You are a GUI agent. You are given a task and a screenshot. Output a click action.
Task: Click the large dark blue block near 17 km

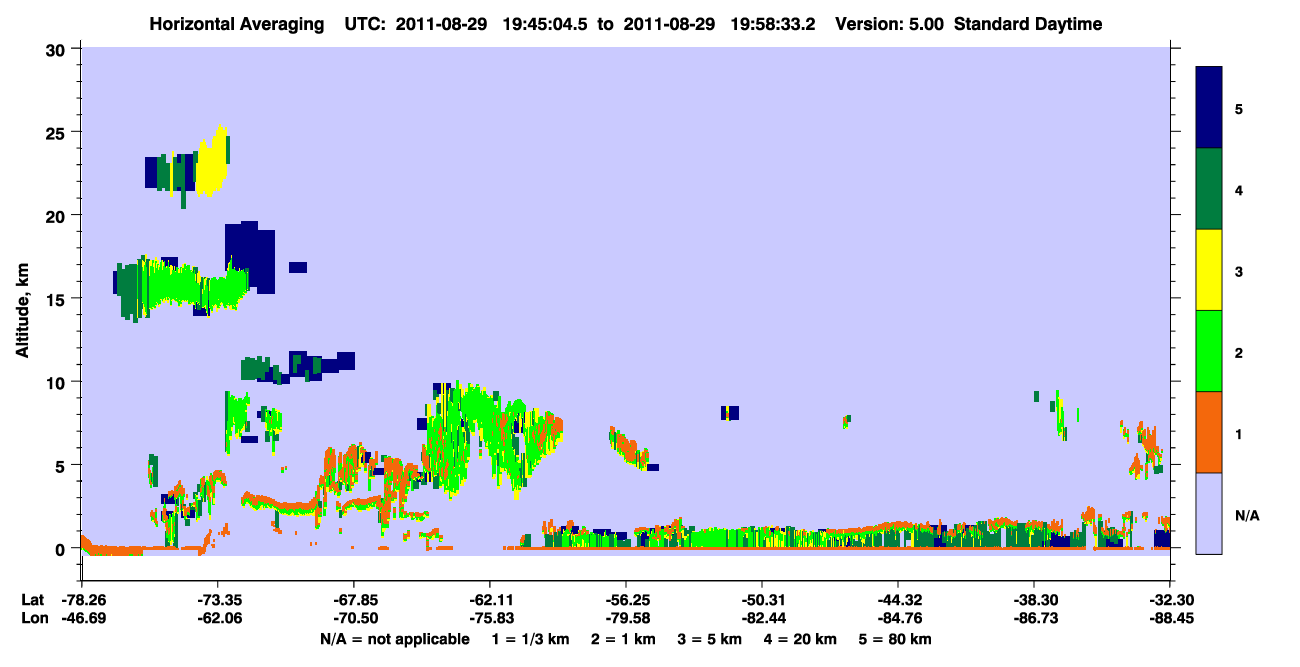coord(250,255)
